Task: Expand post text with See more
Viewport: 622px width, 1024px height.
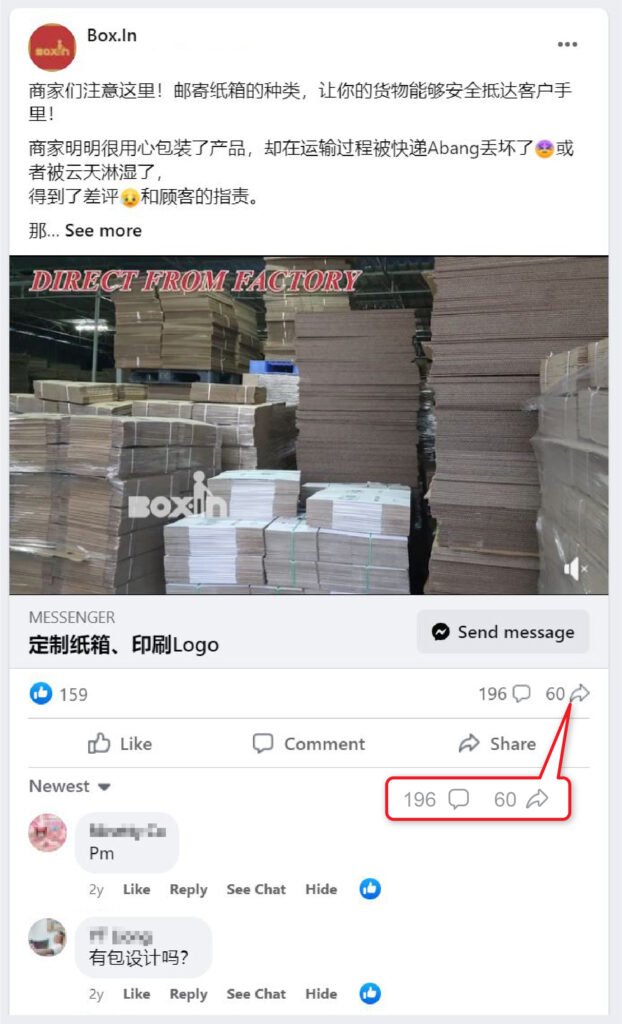Action: pyautogui.click(x=103, y=231)
